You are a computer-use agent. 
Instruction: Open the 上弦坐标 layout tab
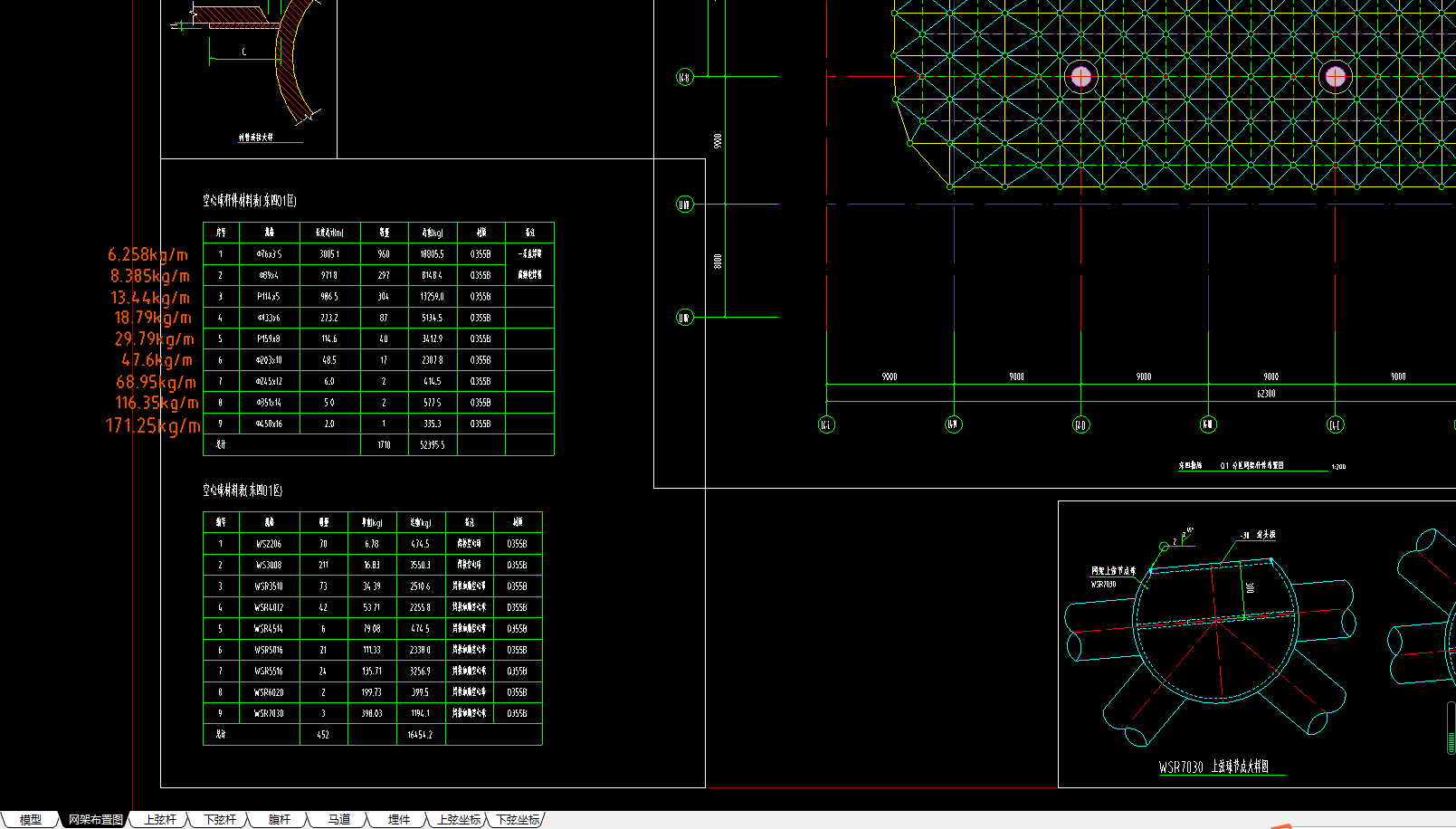(x=459, y=820)
